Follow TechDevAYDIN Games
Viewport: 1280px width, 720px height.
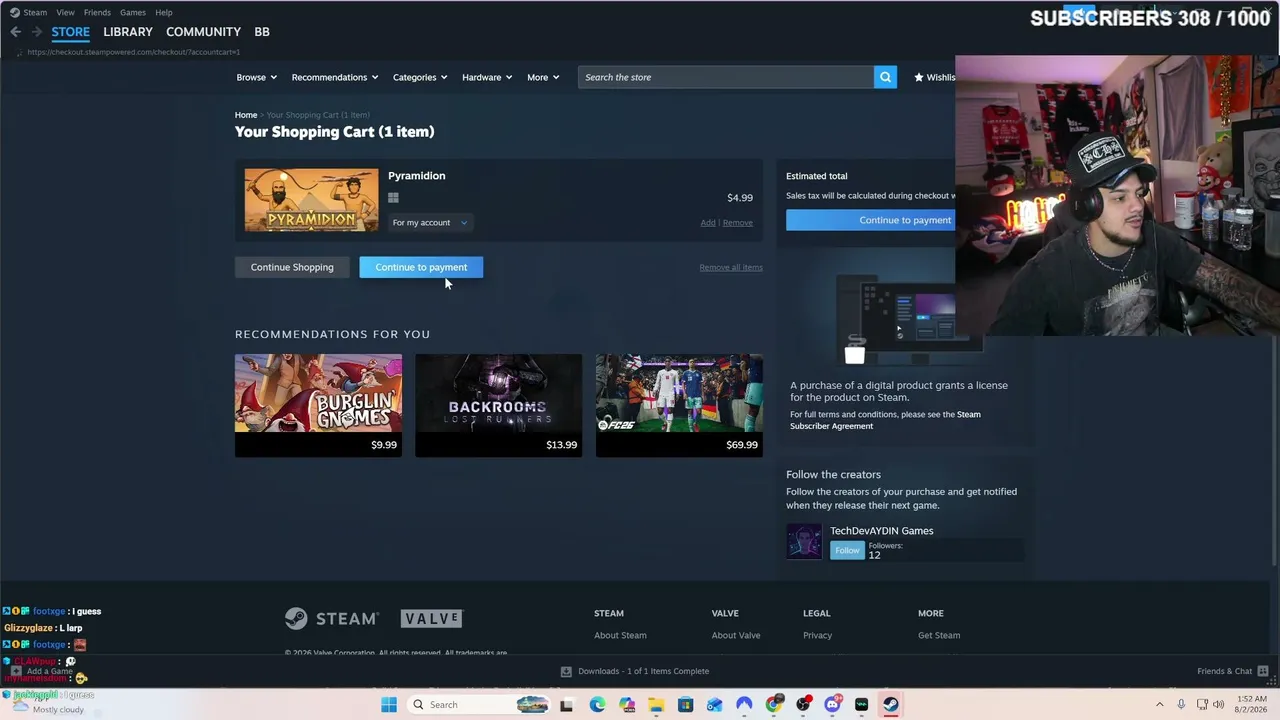(847, 550)
